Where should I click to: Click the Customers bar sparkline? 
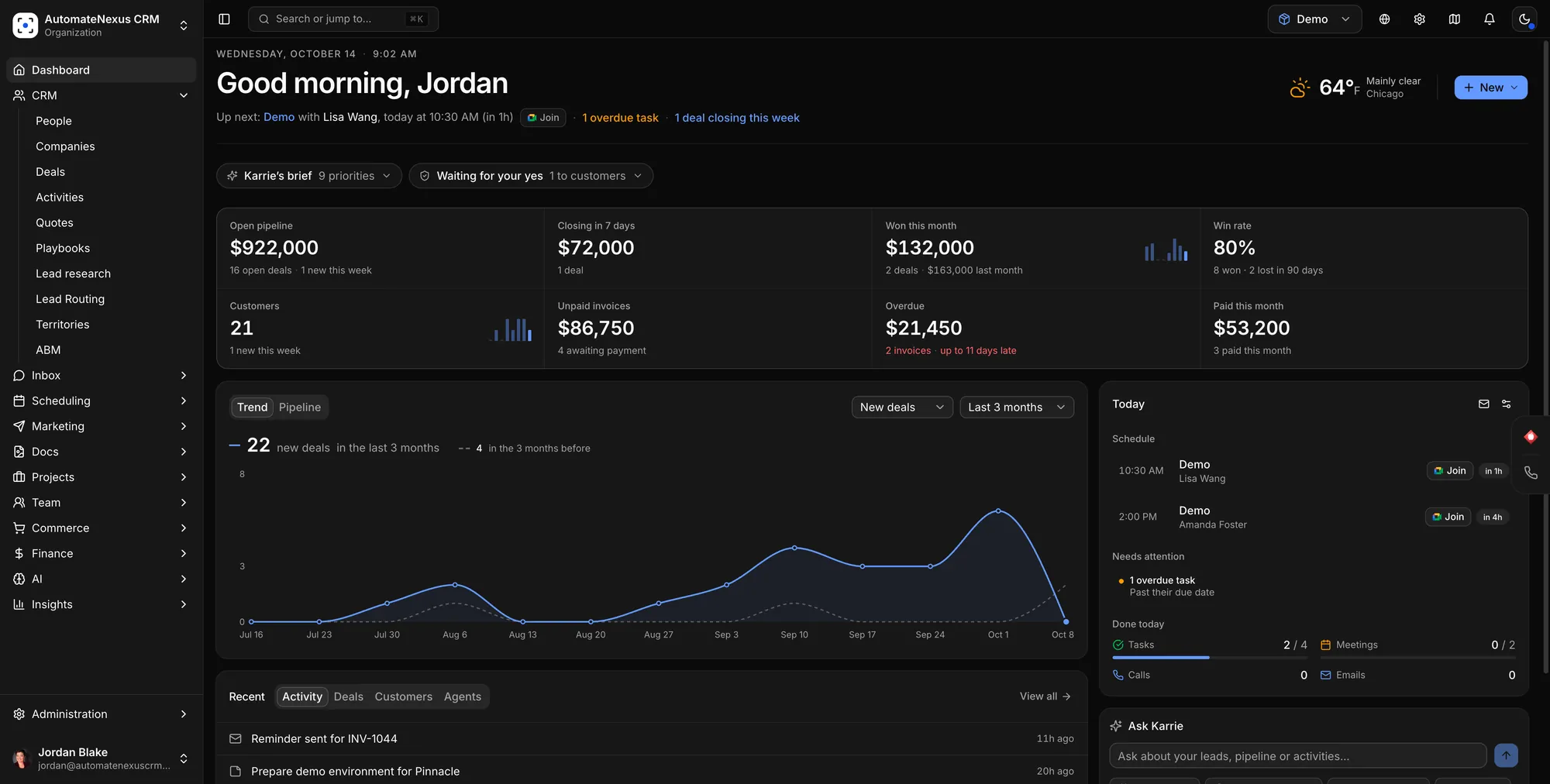(x=511, y=330)
